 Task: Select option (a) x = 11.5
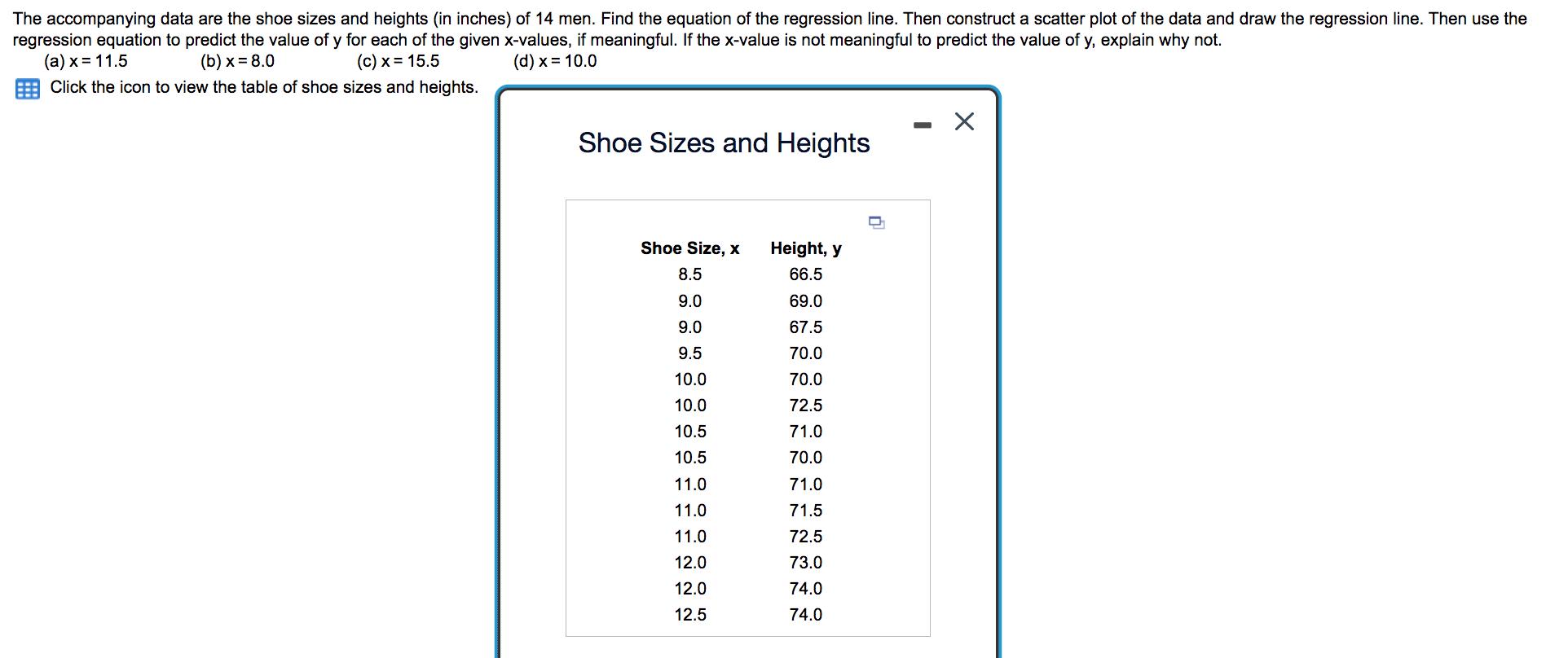tap(86, 61)
